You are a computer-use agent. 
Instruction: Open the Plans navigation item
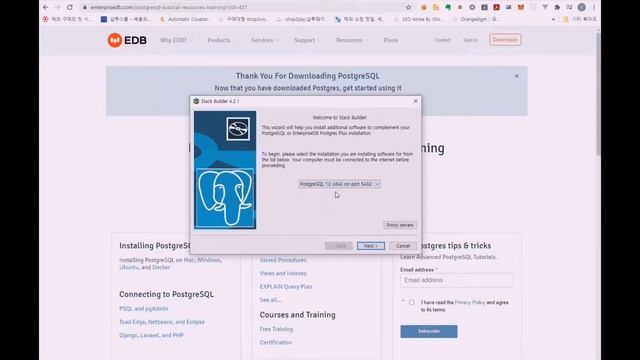(x=391, y=40)
